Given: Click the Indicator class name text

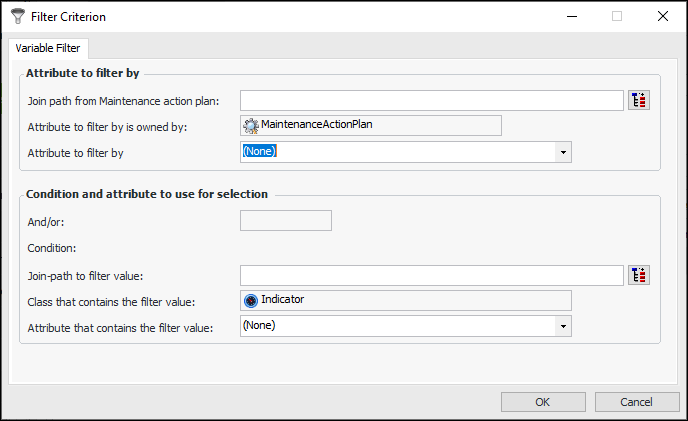Looking at the screenshot, I should pos(283,300).
